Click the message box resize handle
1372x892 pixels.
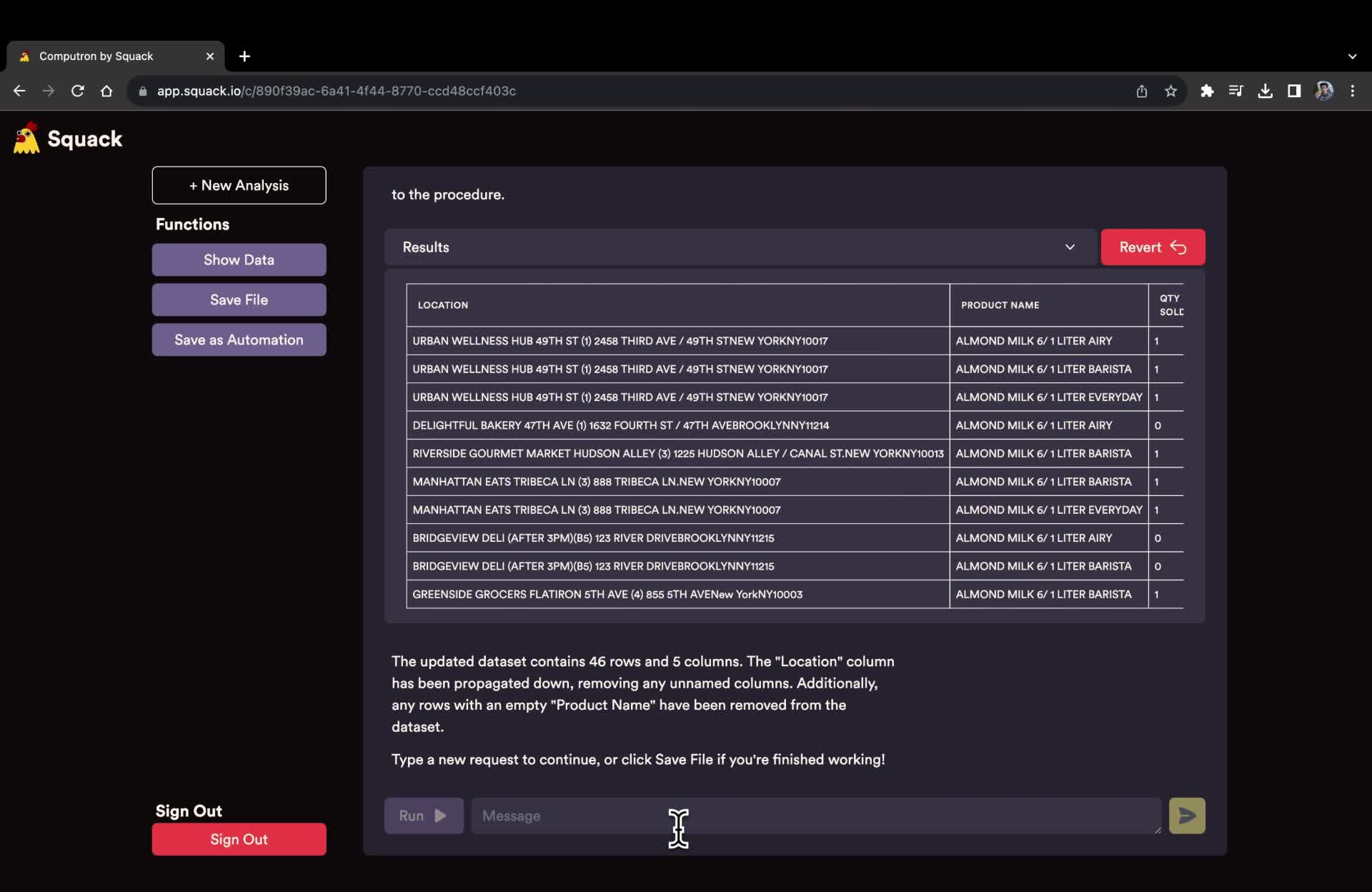pyautogui.click(x=1157, y=829)
